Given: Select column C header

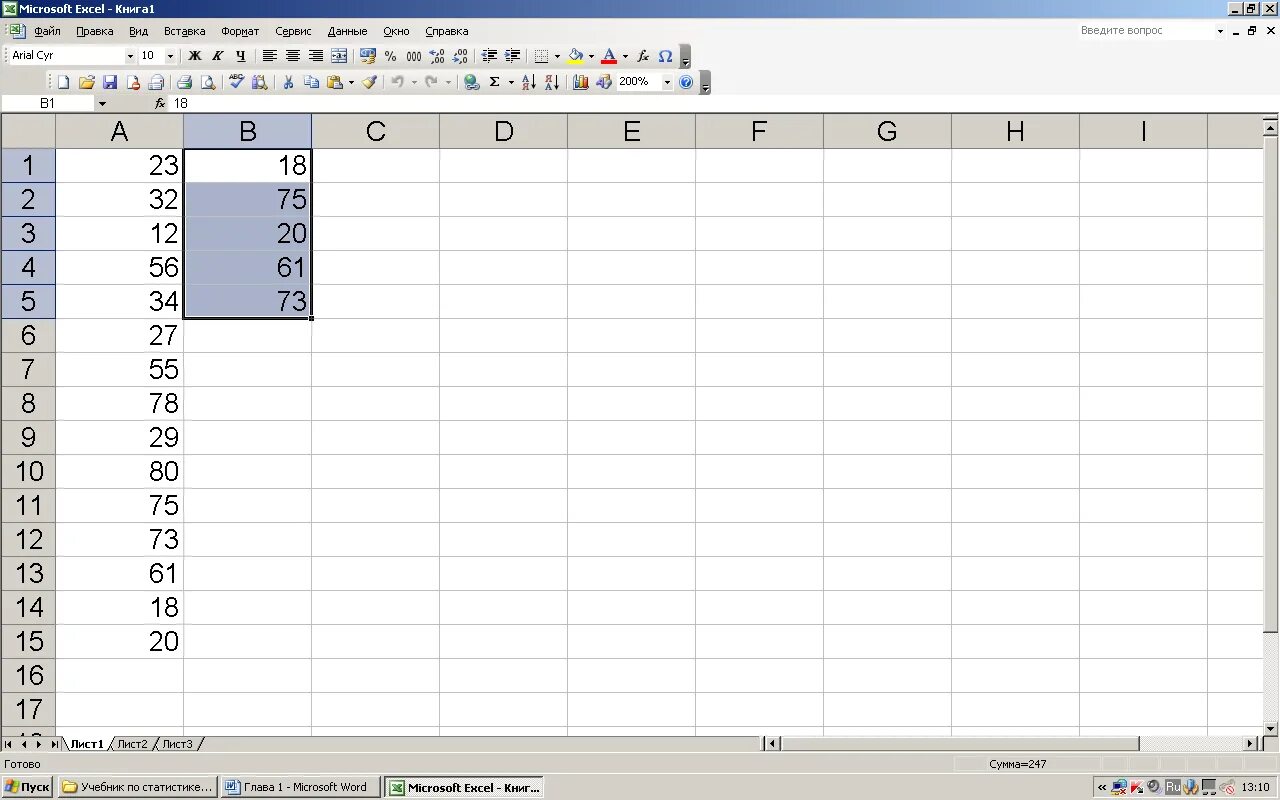Looking at the screenshot, I should click(375, 131).
